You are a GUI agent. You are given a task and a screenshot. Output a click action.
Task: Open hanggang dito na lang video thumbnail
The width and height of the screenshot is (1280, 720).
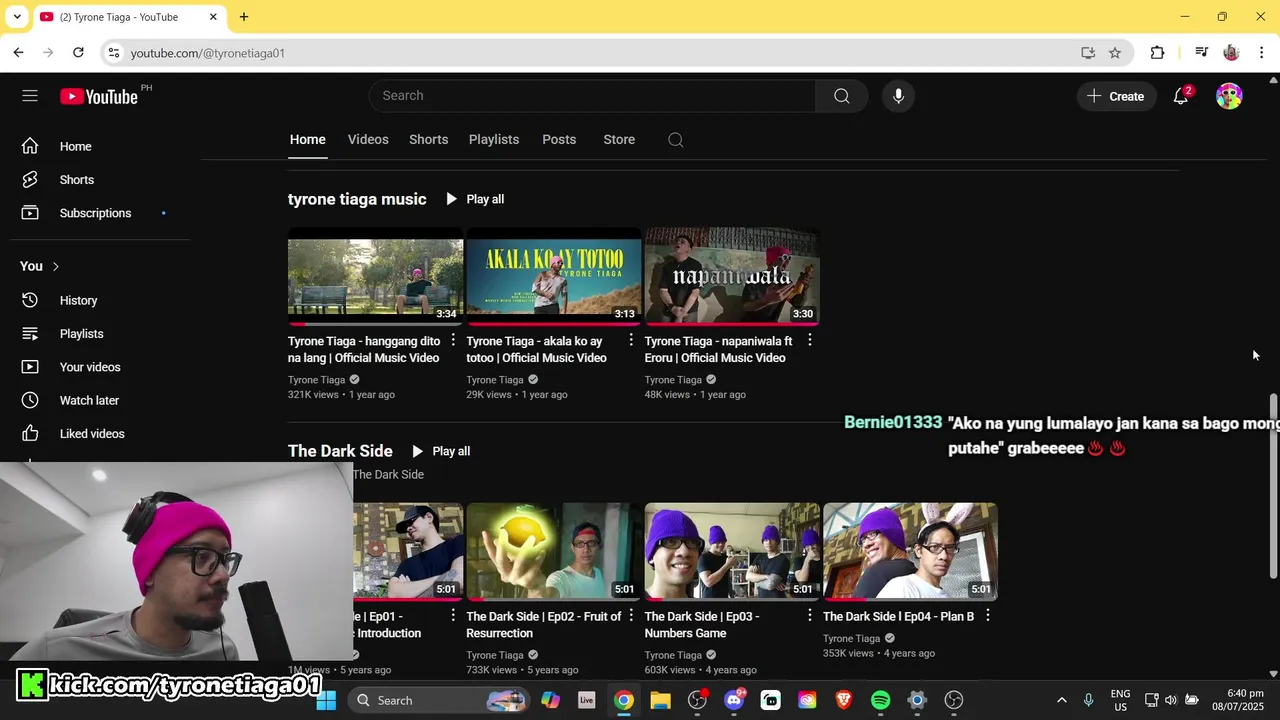point(375,275)
